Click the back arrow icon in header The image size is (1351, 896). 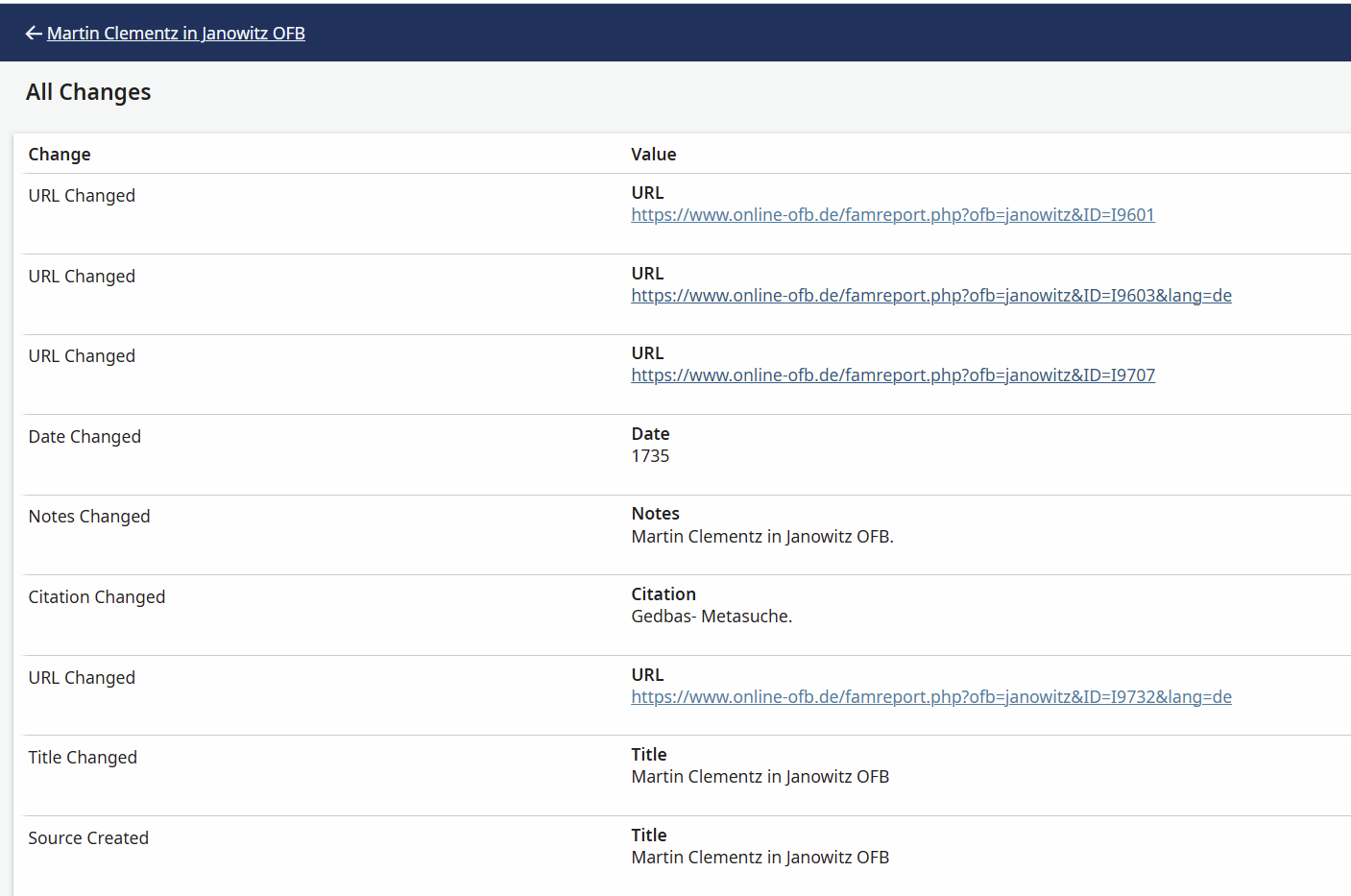[34, 34]
